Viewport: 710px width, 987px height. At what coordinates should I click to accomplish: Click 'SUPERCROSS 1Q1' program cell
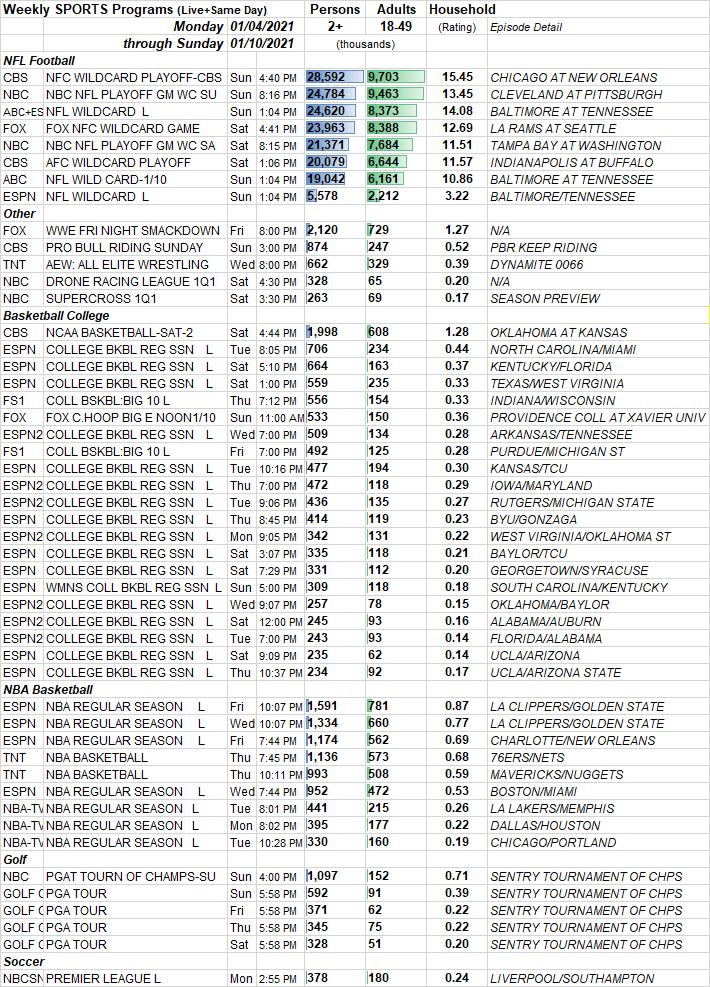coord(101,298)
